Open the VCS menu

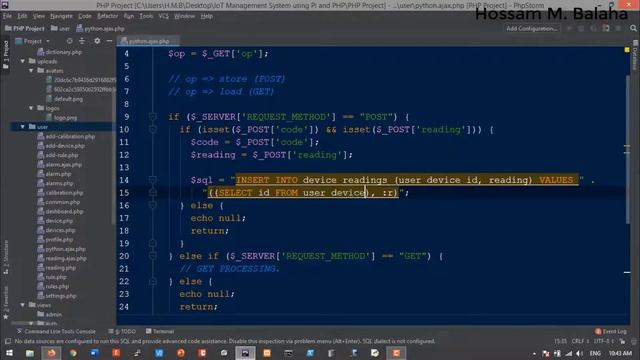pyautogui.click(x=164, y=16)
